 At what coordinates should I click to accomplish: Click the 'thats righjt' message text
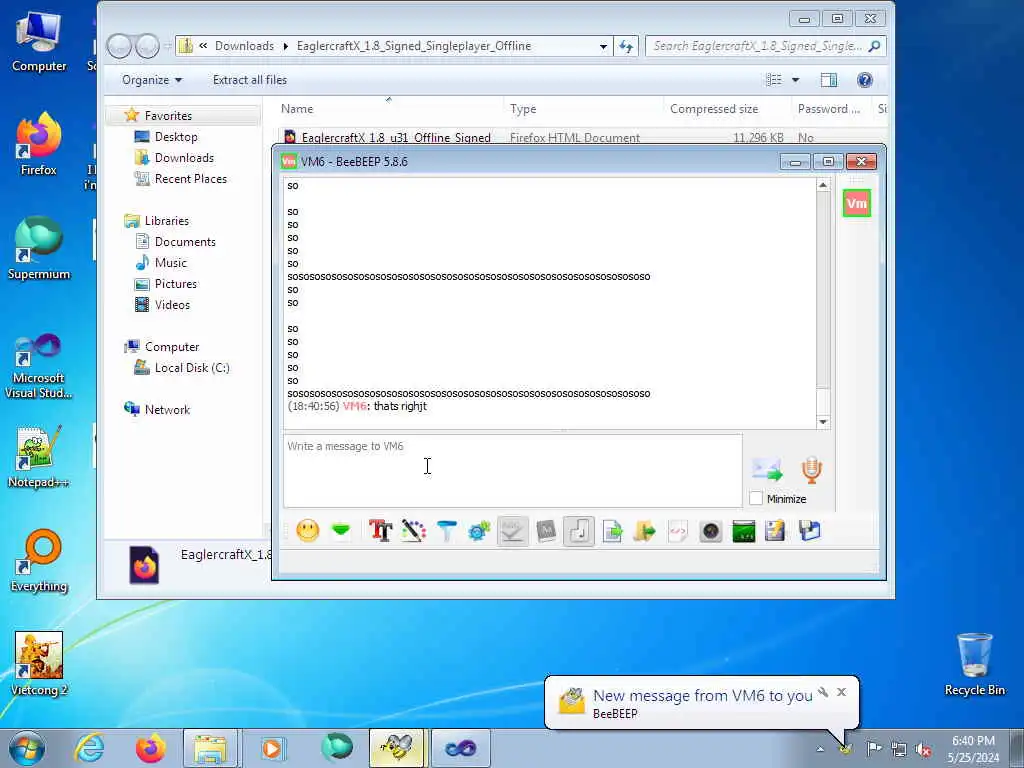pos(400,406)
